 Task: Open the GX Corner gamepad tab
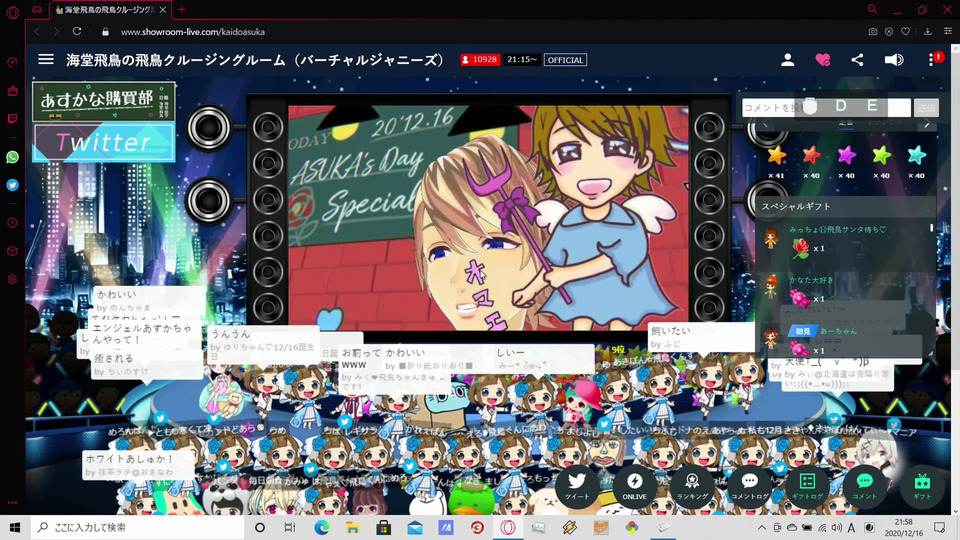pyautogui.click(x=37, y=10)
